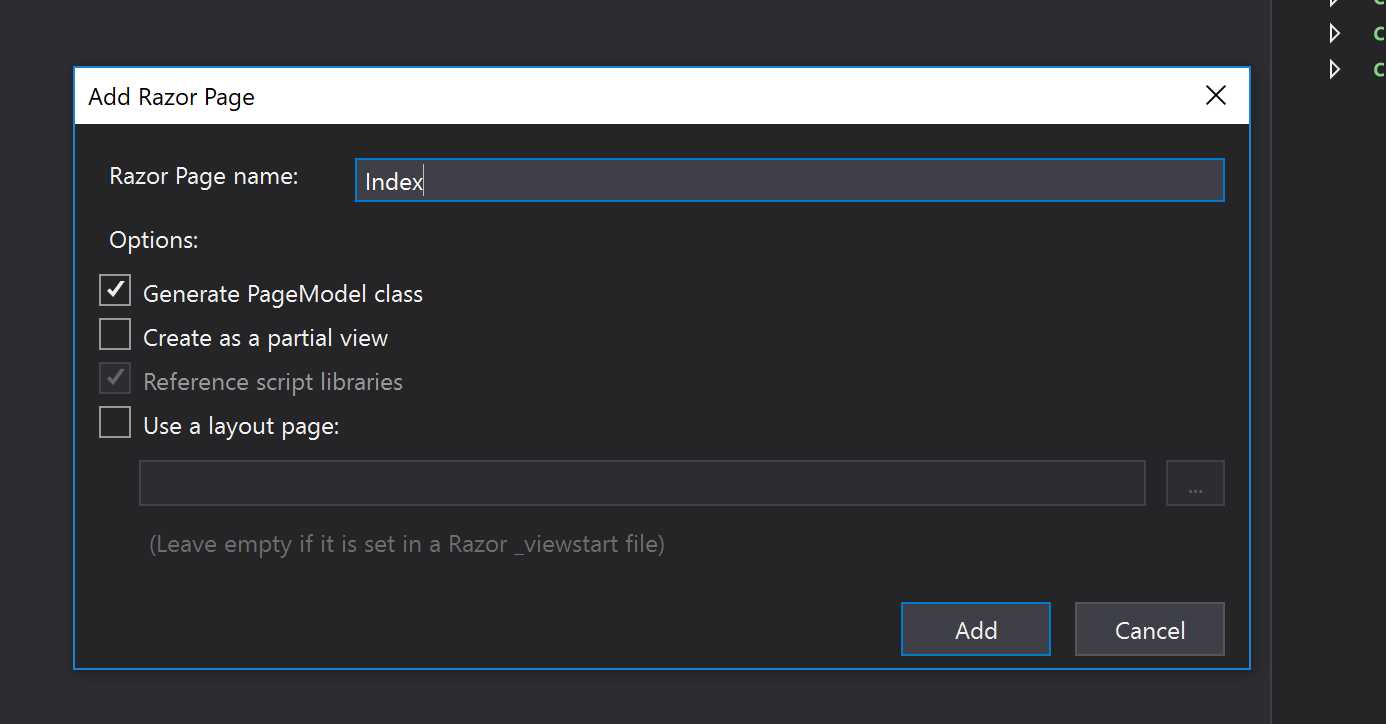Click the Leave empty hint text
The image size is (1386, 724).
(x=408, y=543)
